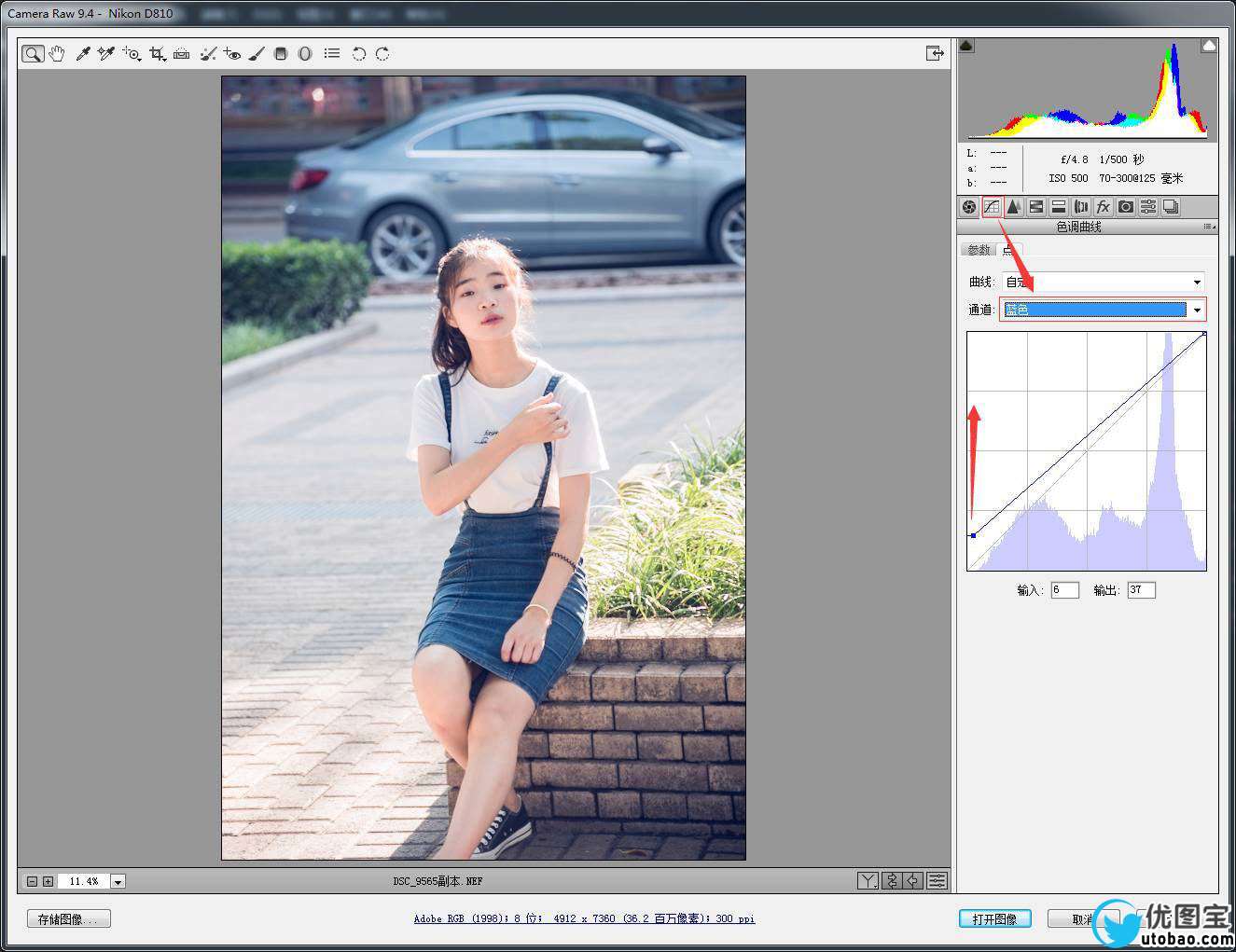Toggle full screen mode icon
This screenshot has width=1236, height=952.
point(935,54)
